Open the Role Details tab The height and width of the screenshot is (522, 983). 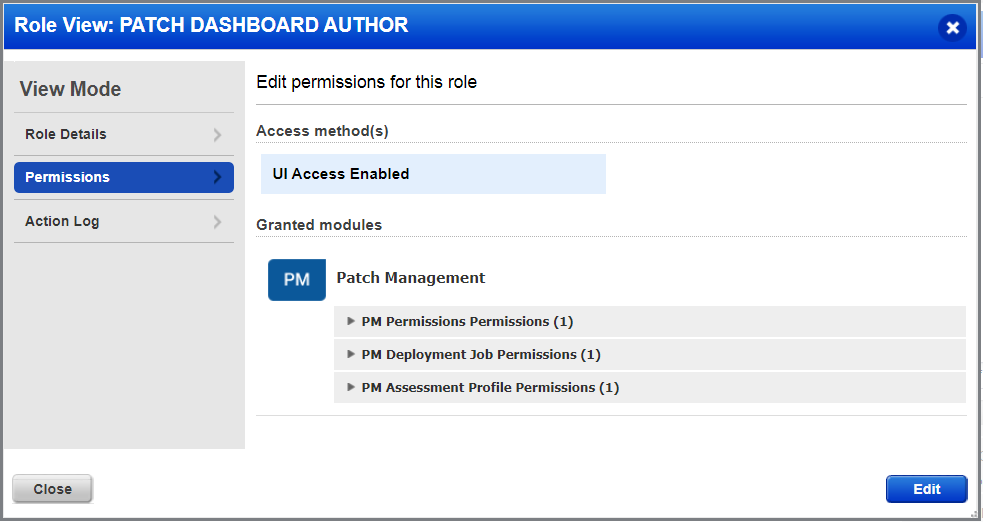(66, 134)
